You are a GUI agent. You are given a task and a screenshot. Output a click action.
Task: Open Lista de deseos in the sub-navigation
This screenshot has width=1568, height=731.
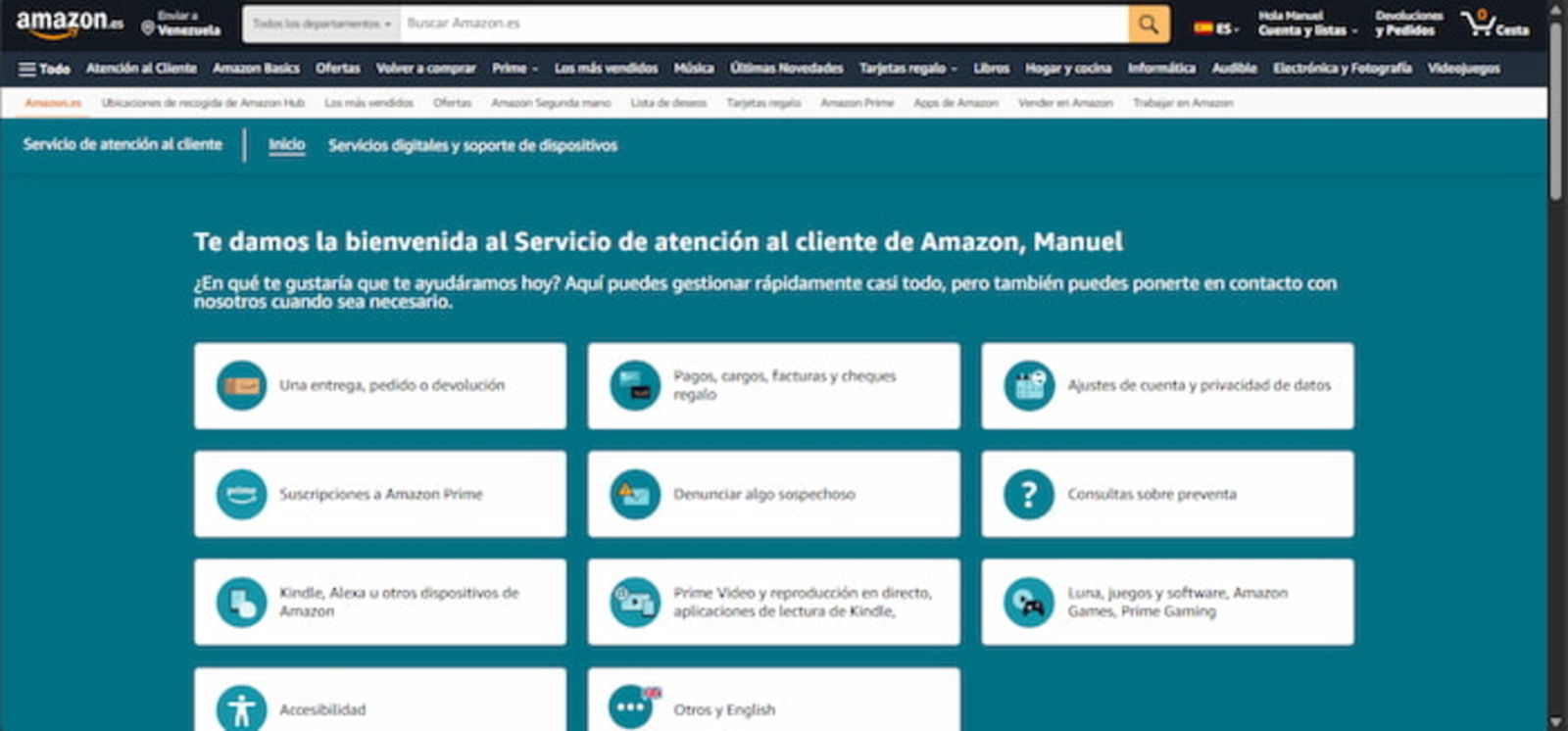[668, 103]
